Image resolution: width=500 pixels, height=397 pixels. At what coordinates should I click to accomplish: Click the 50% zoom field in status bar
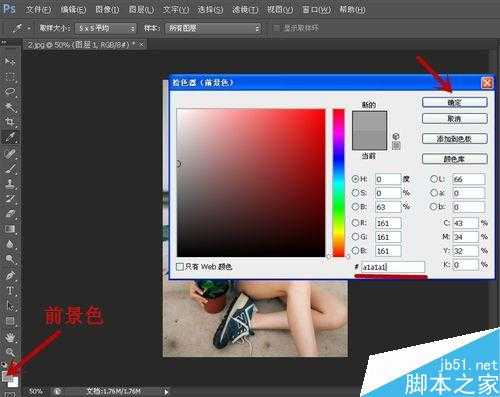(x=36, y=391)
